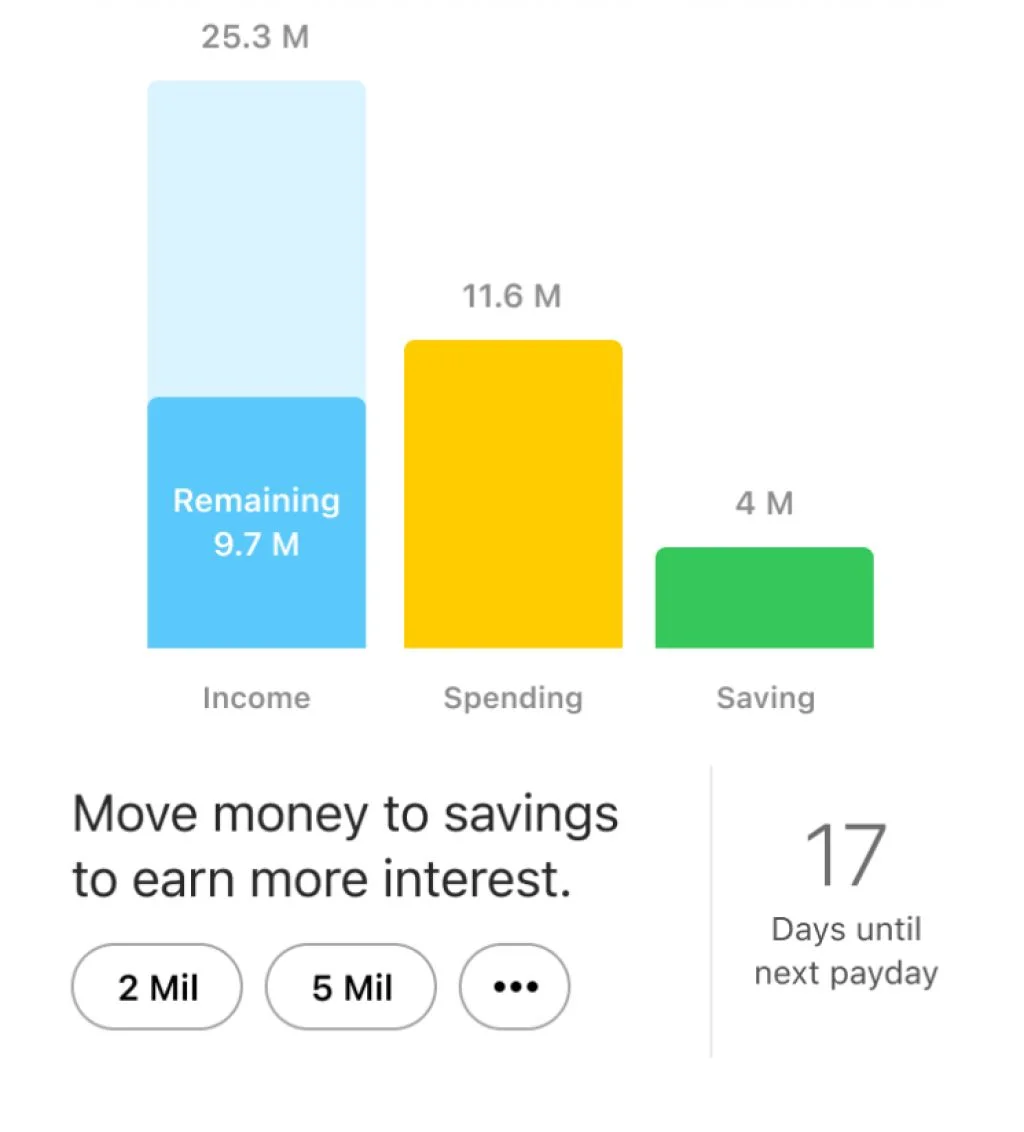
Task: Click the Spending axis label
Action: click(513, 698)
